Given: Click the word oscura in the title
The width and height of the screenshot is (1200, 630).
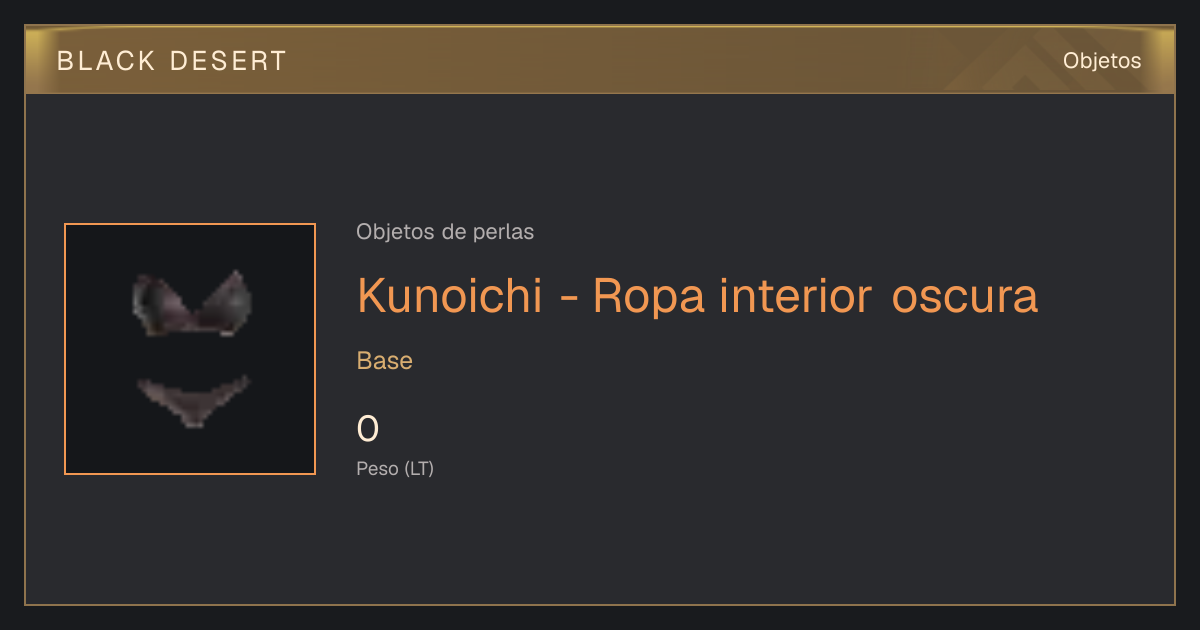Looking at the screenshot, I should [x=964, y=297].
